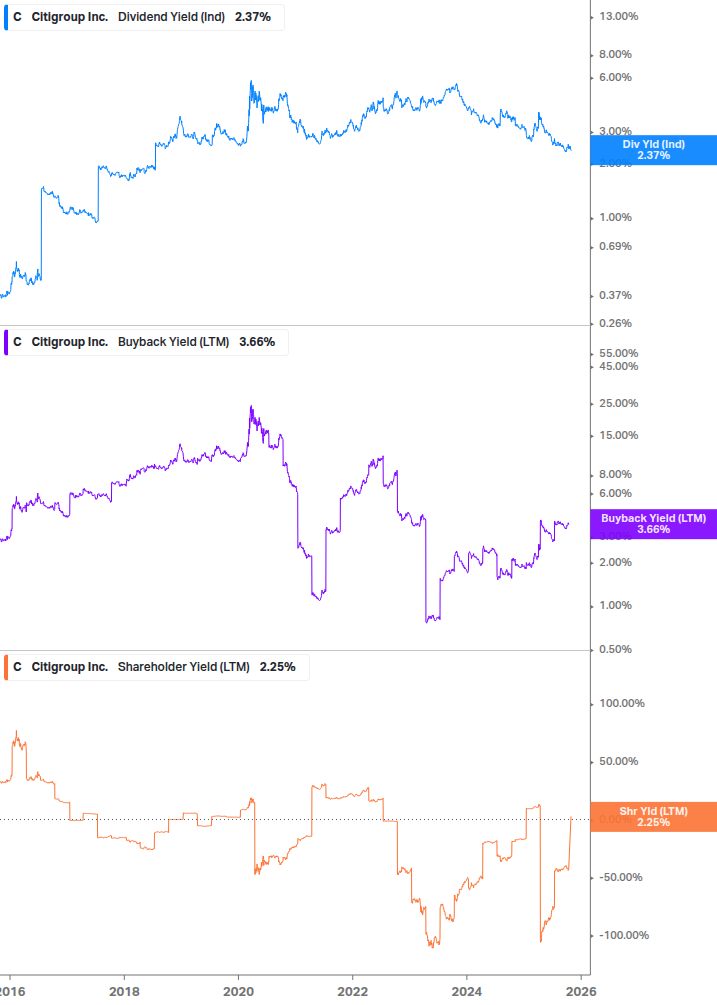Click the 15.00% tick on buyback yield axis
The image size is (717, 1005).
[x=618, y=435]
